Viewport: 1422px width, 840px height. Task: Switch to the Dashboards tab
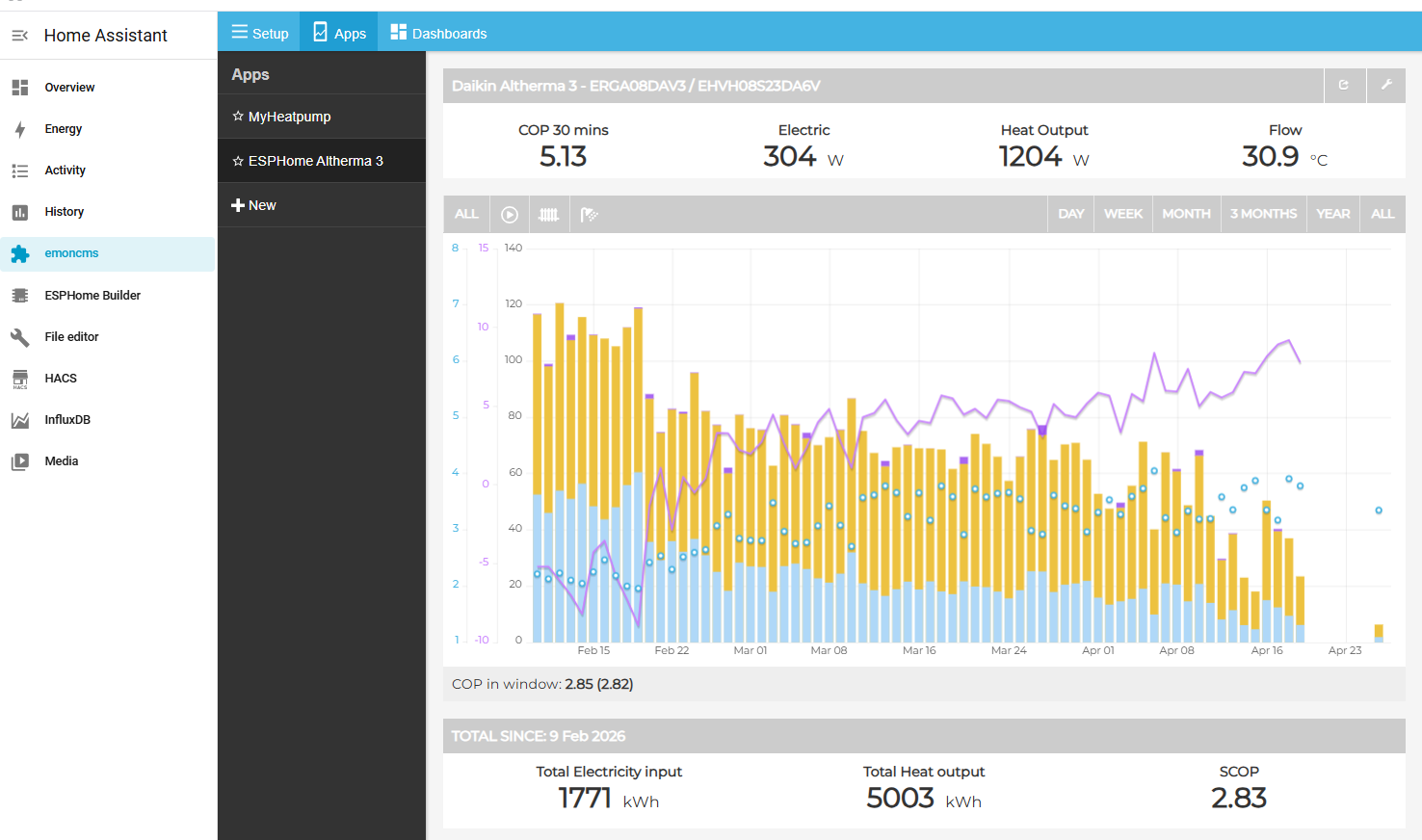[x=438, y=32]
